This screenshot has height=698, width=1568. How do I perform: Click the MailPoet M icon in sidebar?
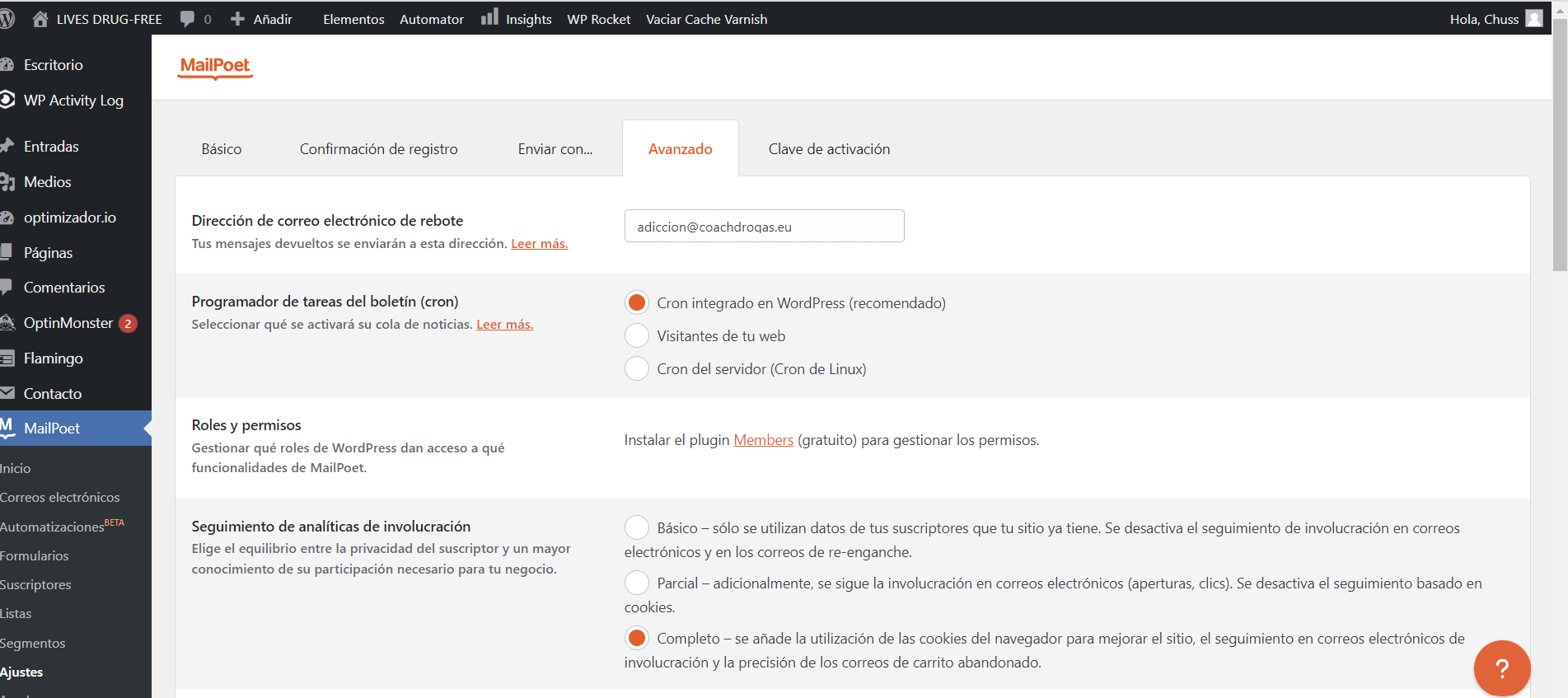coord(7,427)
